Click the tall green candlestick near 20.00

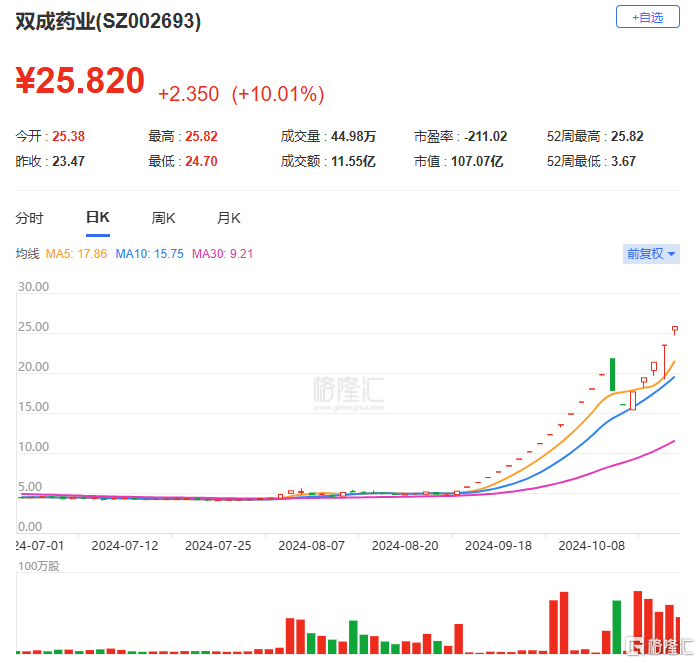click(612, 374)
